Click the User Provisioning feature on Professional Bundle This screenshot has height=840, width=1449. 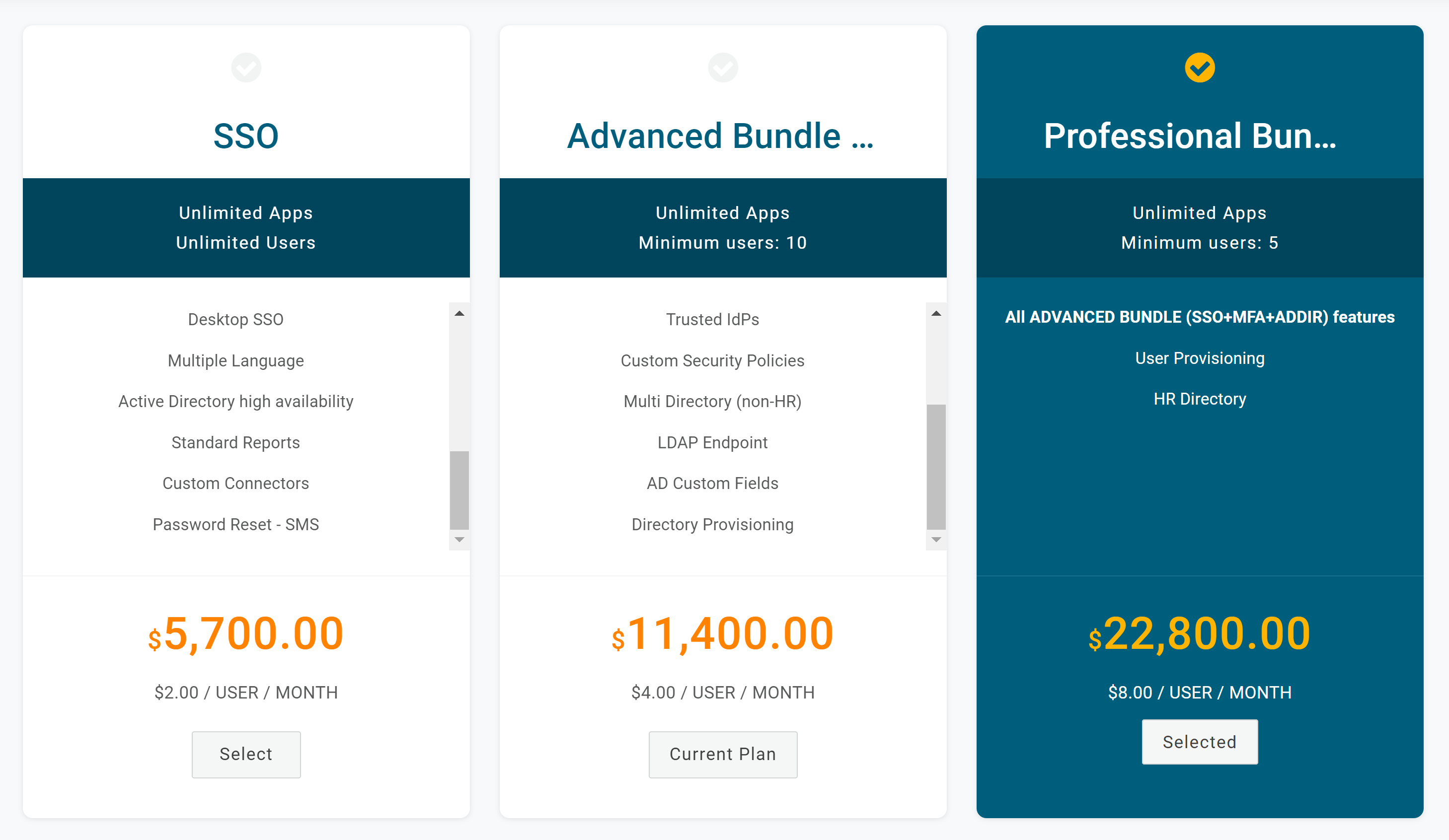1200,358
